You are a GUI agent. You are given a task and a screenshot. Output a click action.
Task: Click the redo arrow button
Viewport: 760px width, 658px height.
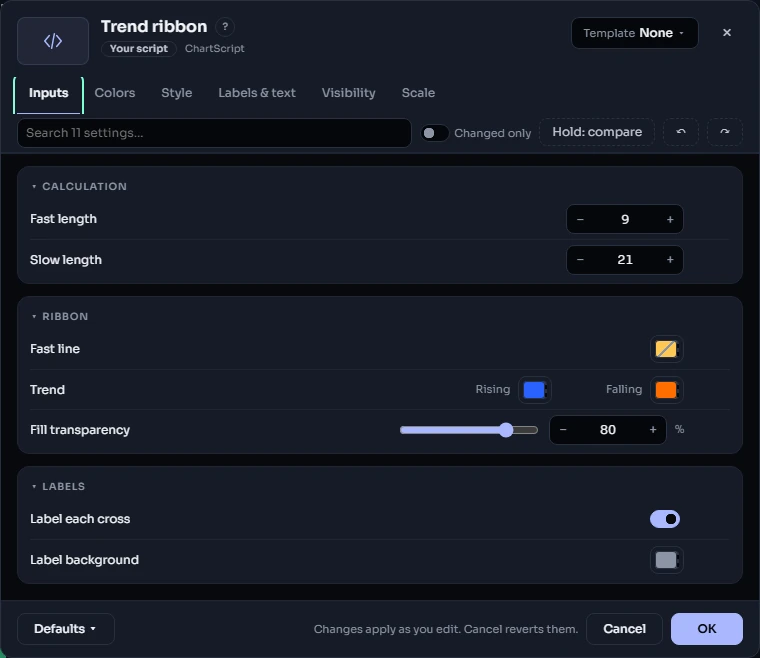[x=725, y=132]
